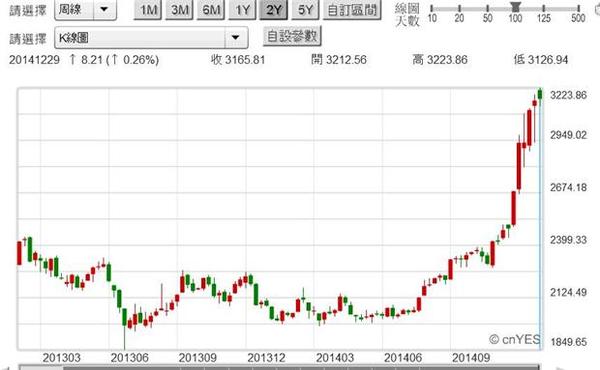Click the latest green candlestick at chart top
The height and width of the screenshot is (370, 600).
tap(540, 94)
